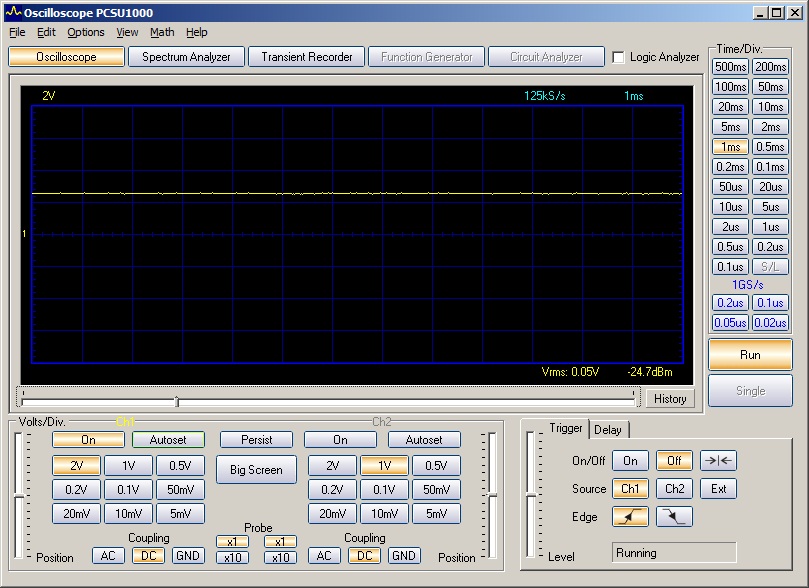Image resolution: width=809 pixels, height=588 pixels.
Task: Select x10 probe for Ch1
Action: click(x=232, y=558)
